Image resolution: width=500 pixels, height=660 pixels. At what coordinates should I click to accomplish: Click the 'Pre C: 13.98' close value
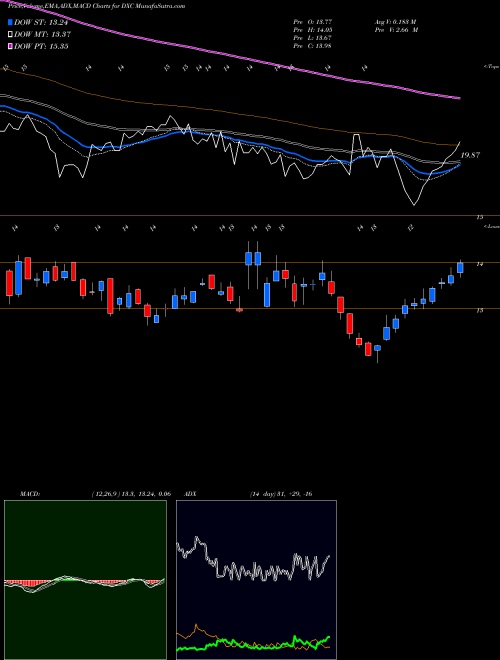313,46
